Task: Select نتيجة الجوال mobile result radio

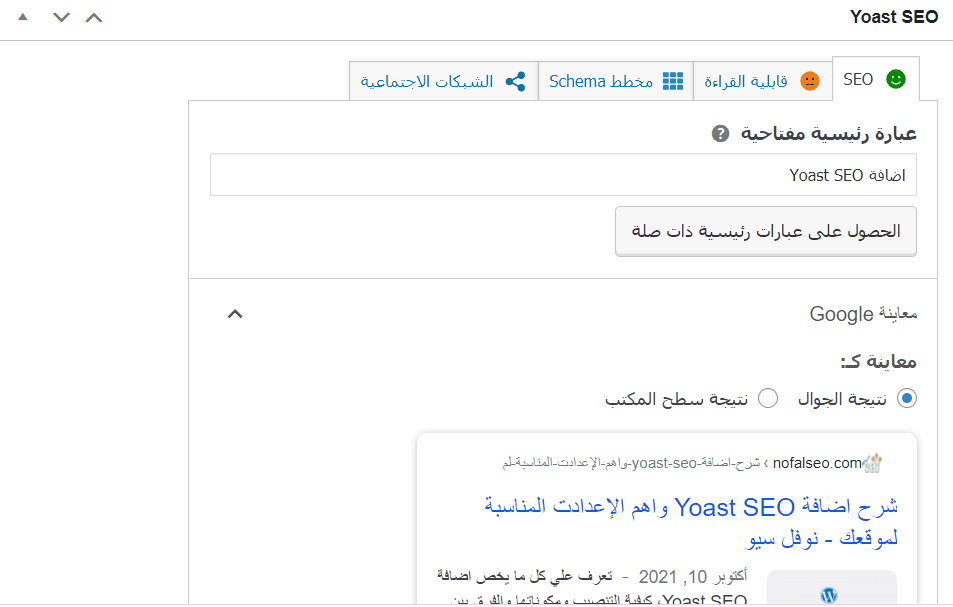Action: click(x=907, y=399)
